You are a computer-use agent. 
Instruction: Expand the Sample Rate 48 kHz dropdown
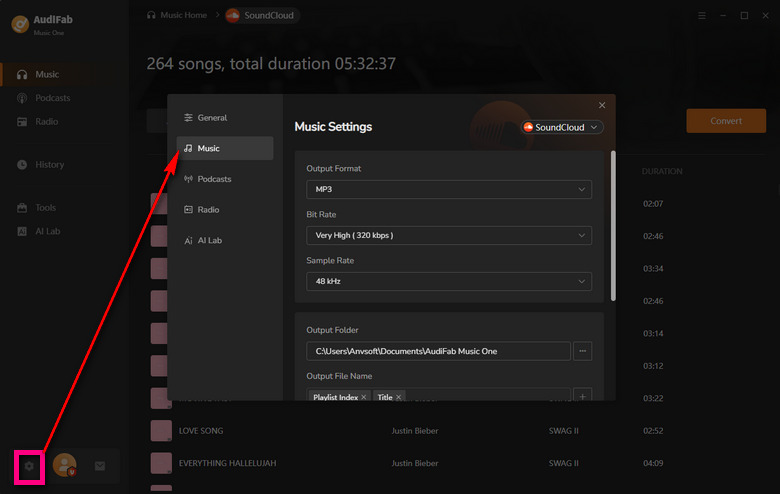coord(449,282)
